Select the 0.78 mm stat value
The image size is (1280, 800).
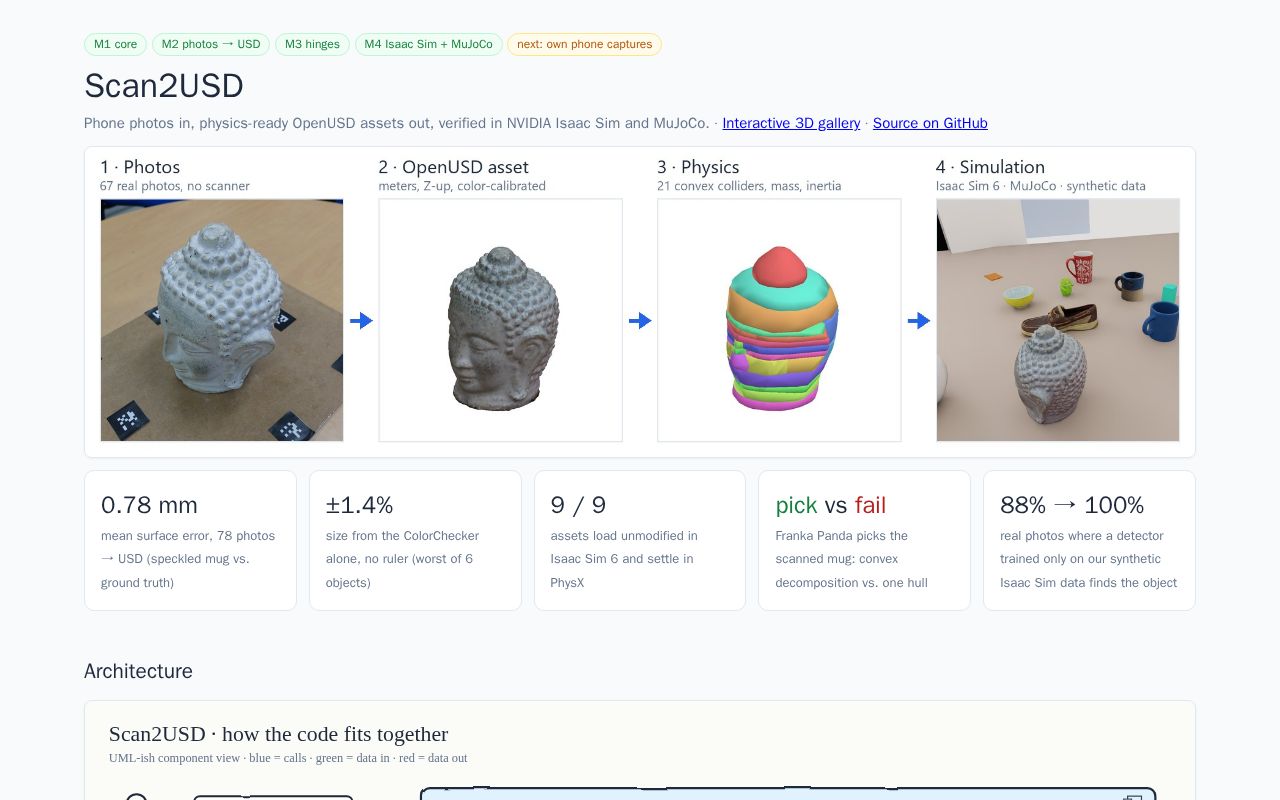tap(149, 505)
